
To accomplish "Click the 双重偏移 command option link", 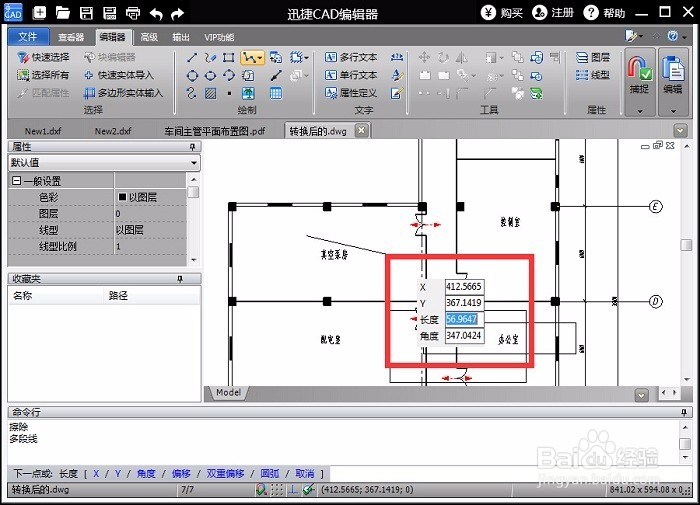I will pyautogui.click(x=225, y=473).
